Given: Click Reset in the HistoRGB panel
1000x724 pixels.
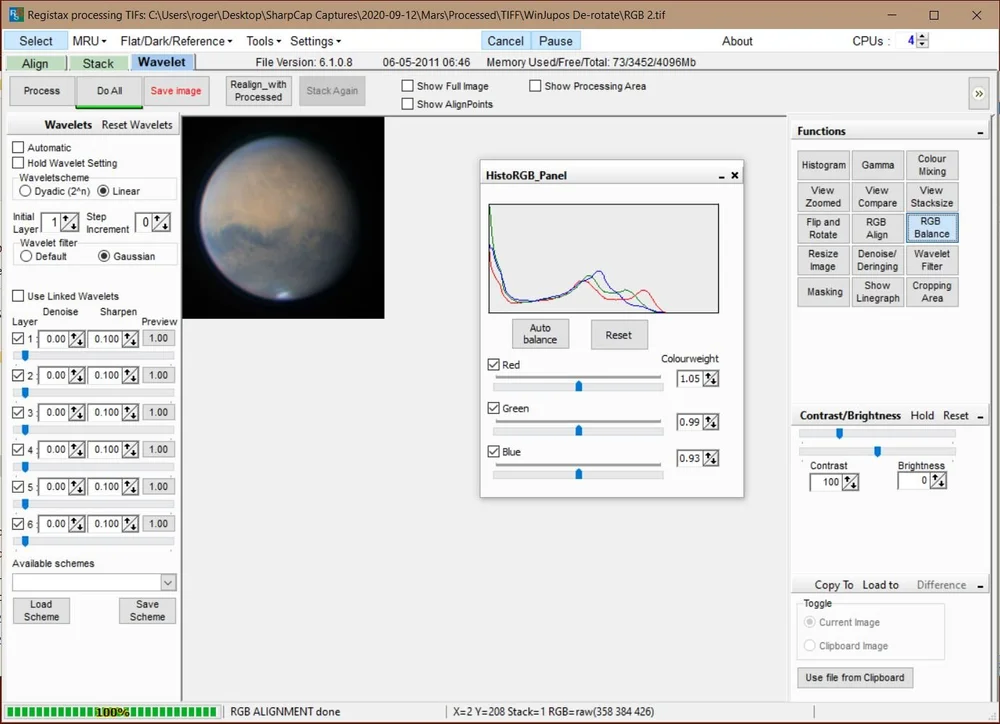Looking at the screenshot, I should pyautogui.click(x=619, y=335).
